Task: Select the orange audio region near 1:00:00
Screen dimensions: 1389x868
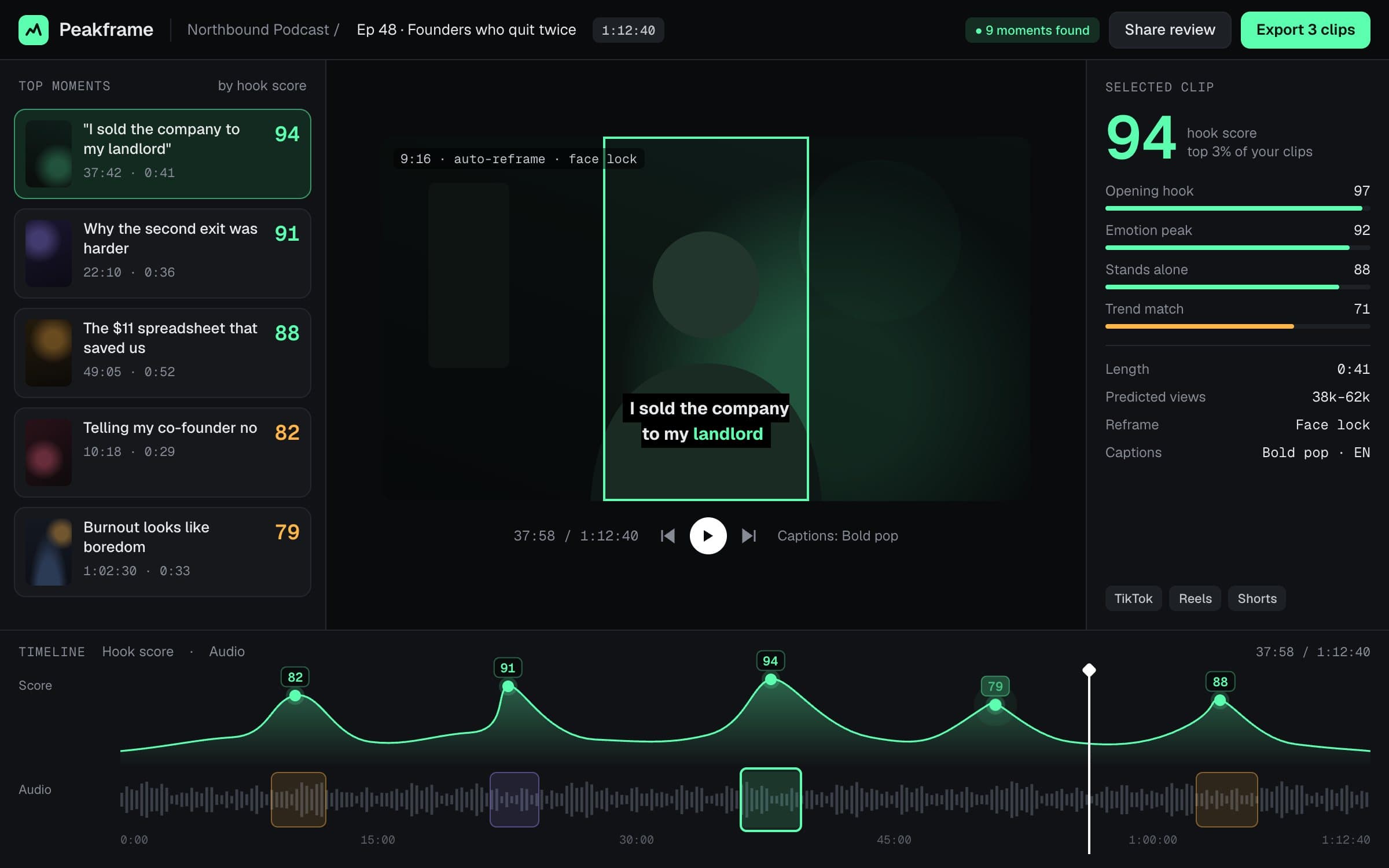Action: pyautogui.click(x=1227, y=800)
